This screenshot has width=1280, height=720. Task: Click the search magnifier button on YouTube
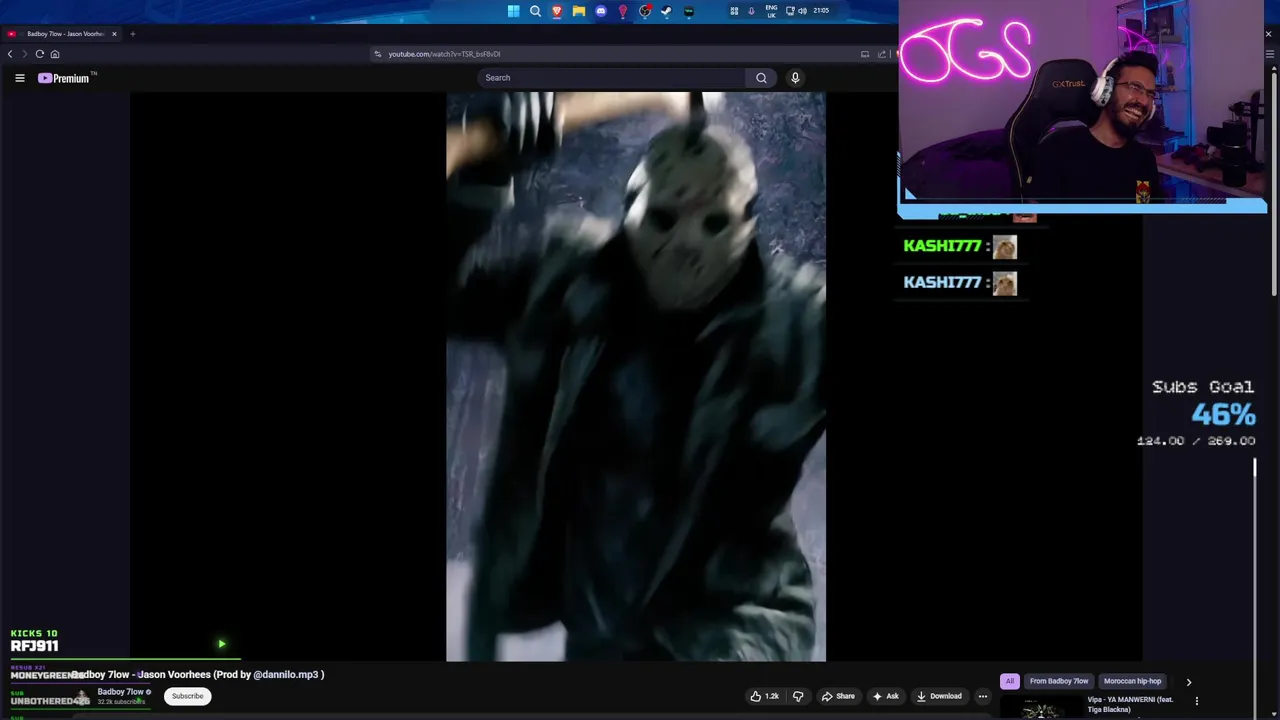(761, 78)
